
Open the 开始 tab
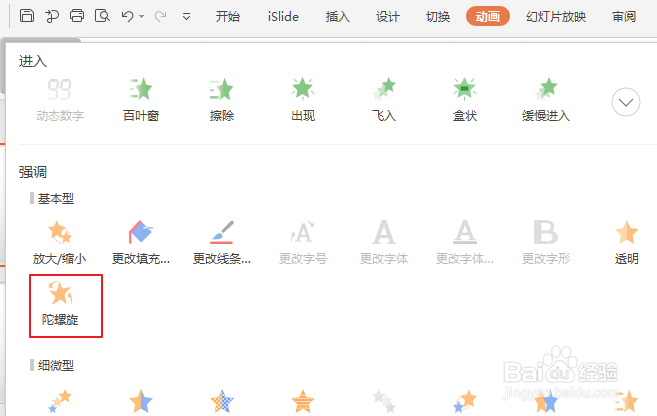[228, 16]
